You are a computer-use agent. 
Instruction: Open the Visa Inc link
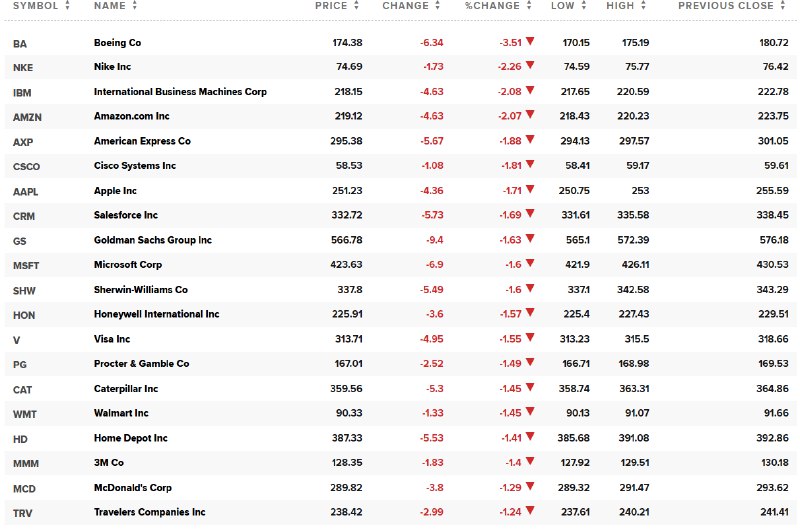(x=112, y=339)
